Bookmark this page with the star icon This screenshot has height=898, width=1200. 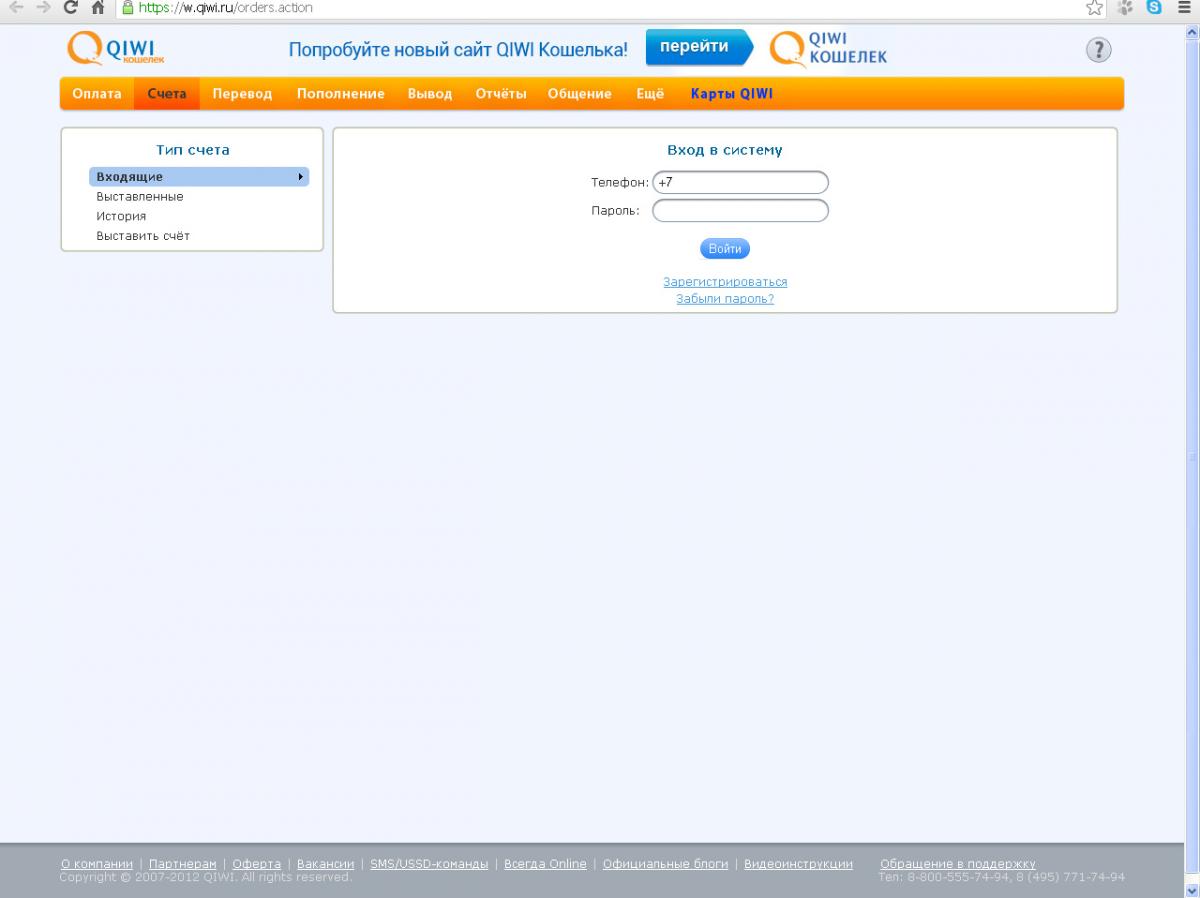[1094, 7]
